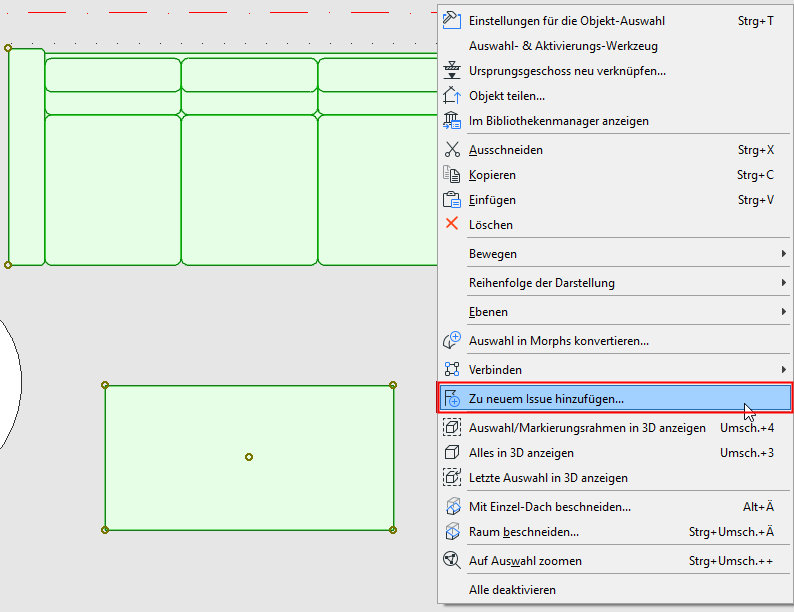794x612 pixels.
Task: Click the Umsch.+4 shortcut text
Action: pyautogui.click(x=747, y=428)
